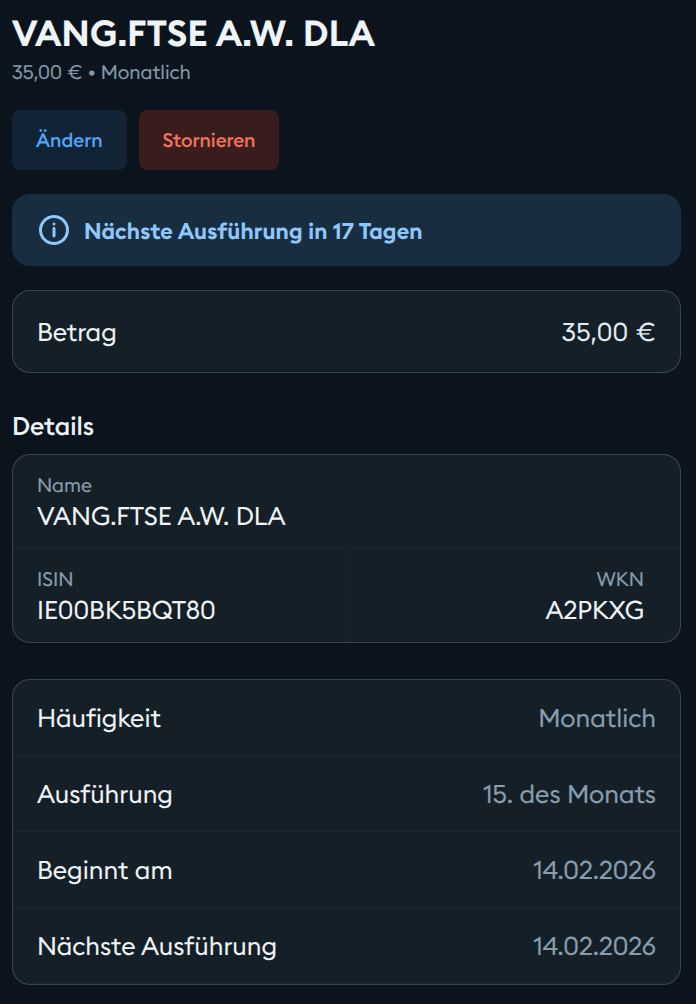
Task: Click the '15. des Monats' execution value
Action: pyautogui.click(x=569, y=795)
